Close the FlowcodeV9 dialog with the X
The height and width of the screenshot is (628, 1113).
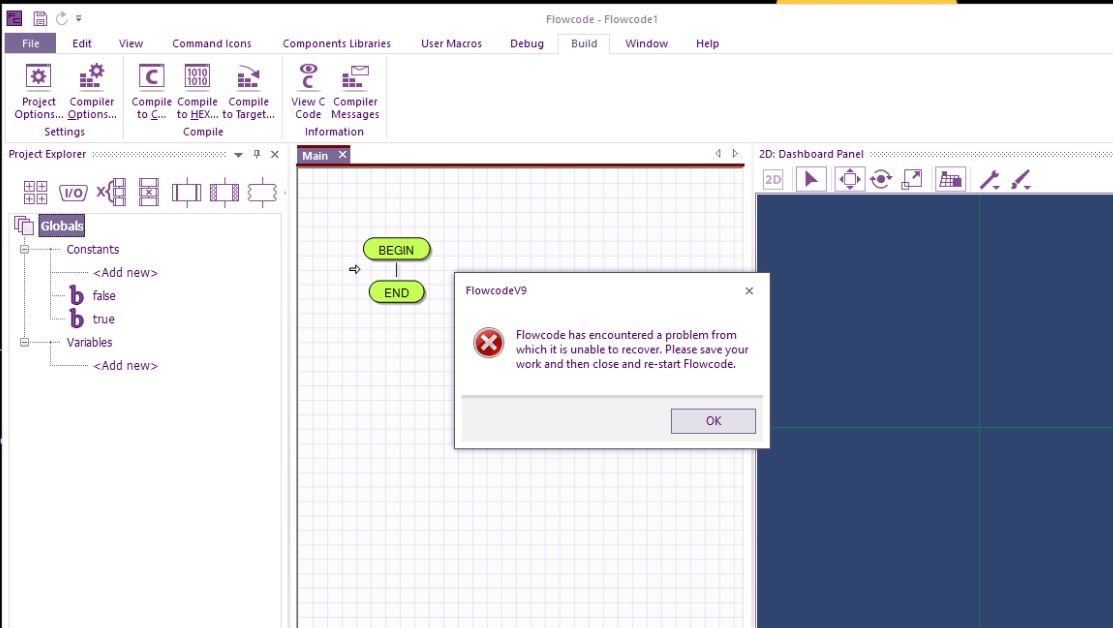pos(749,291)
